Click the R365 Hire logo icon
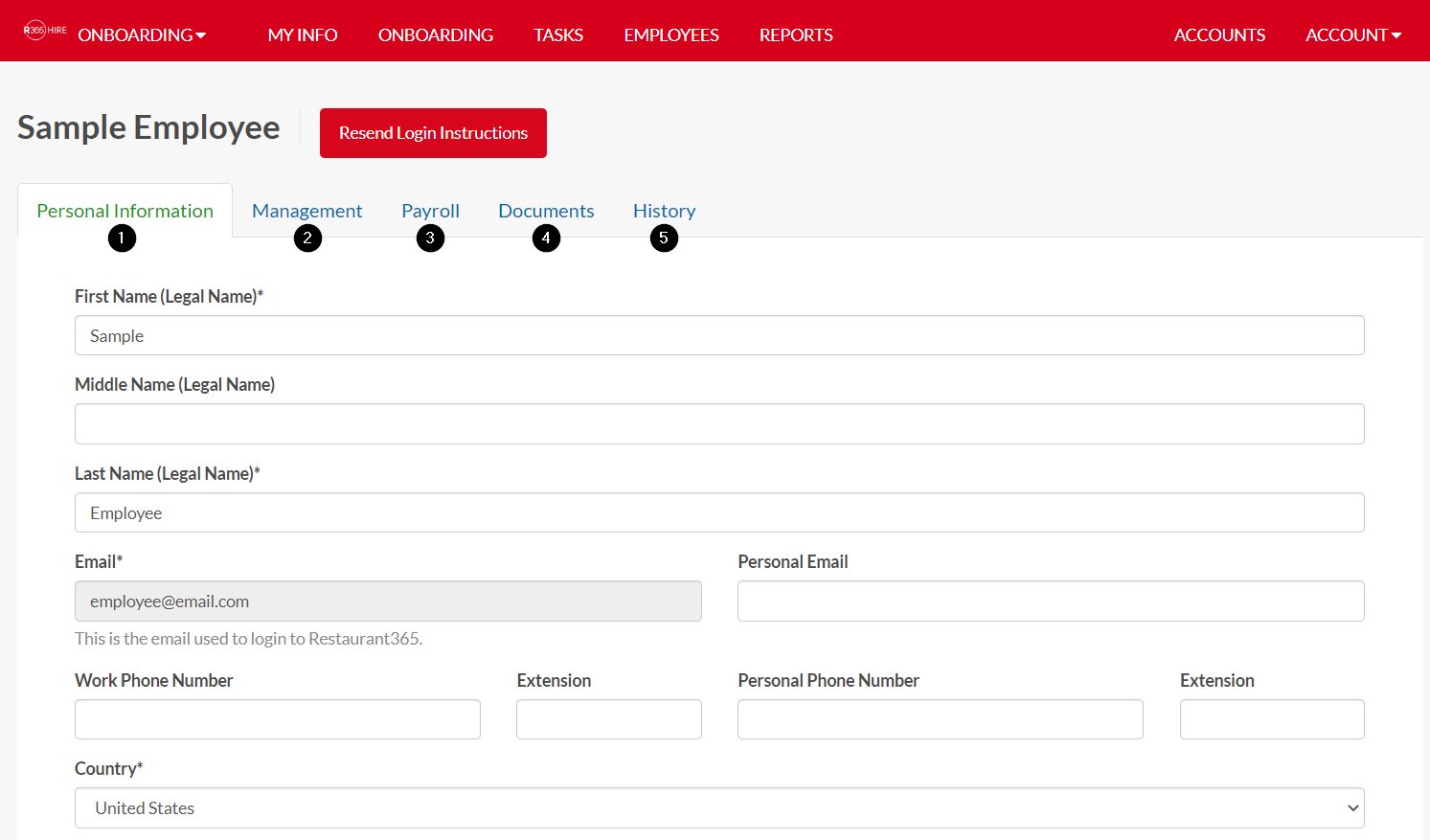 coord(45,31)
